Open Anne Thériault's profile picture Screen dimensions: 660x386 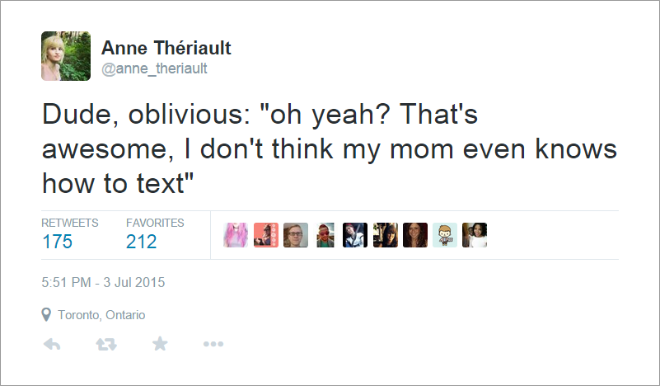66,56
